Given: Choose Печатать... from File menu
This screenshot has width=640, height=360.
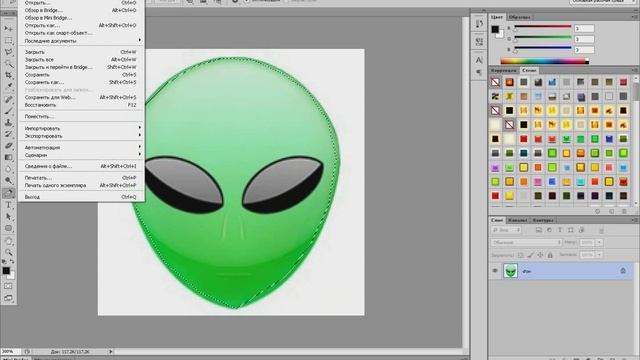Looking at the screenshot, I should [x=82, y=178].
